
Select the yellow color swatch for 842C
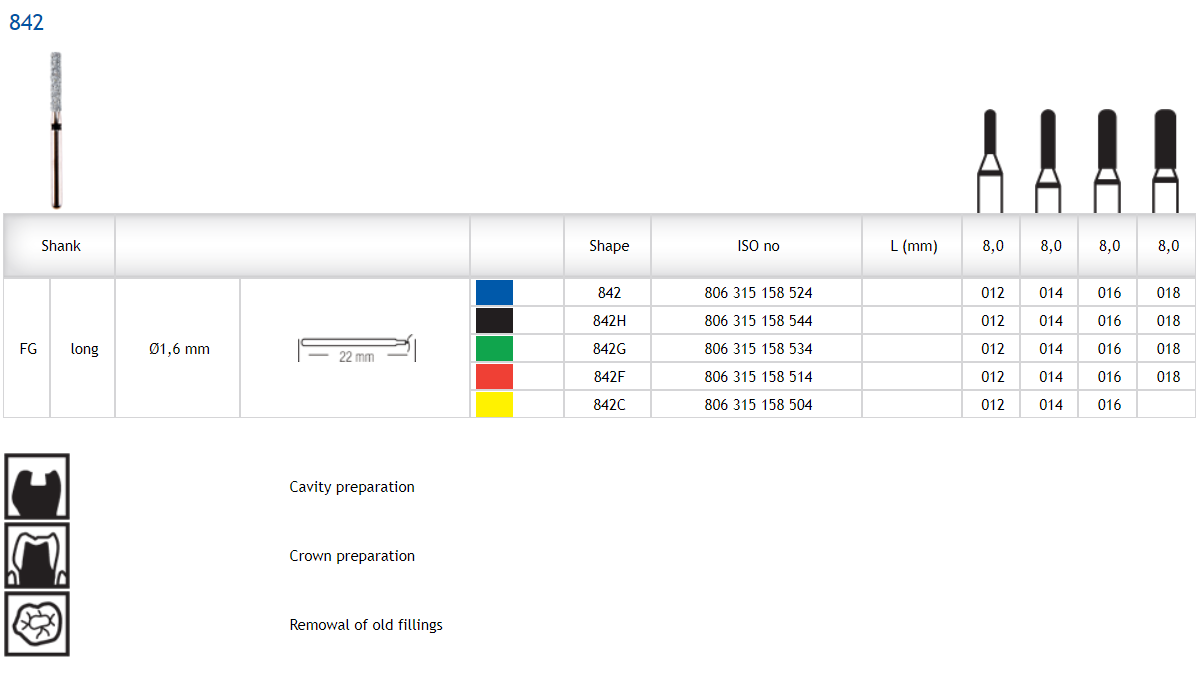tap(494, 405)
